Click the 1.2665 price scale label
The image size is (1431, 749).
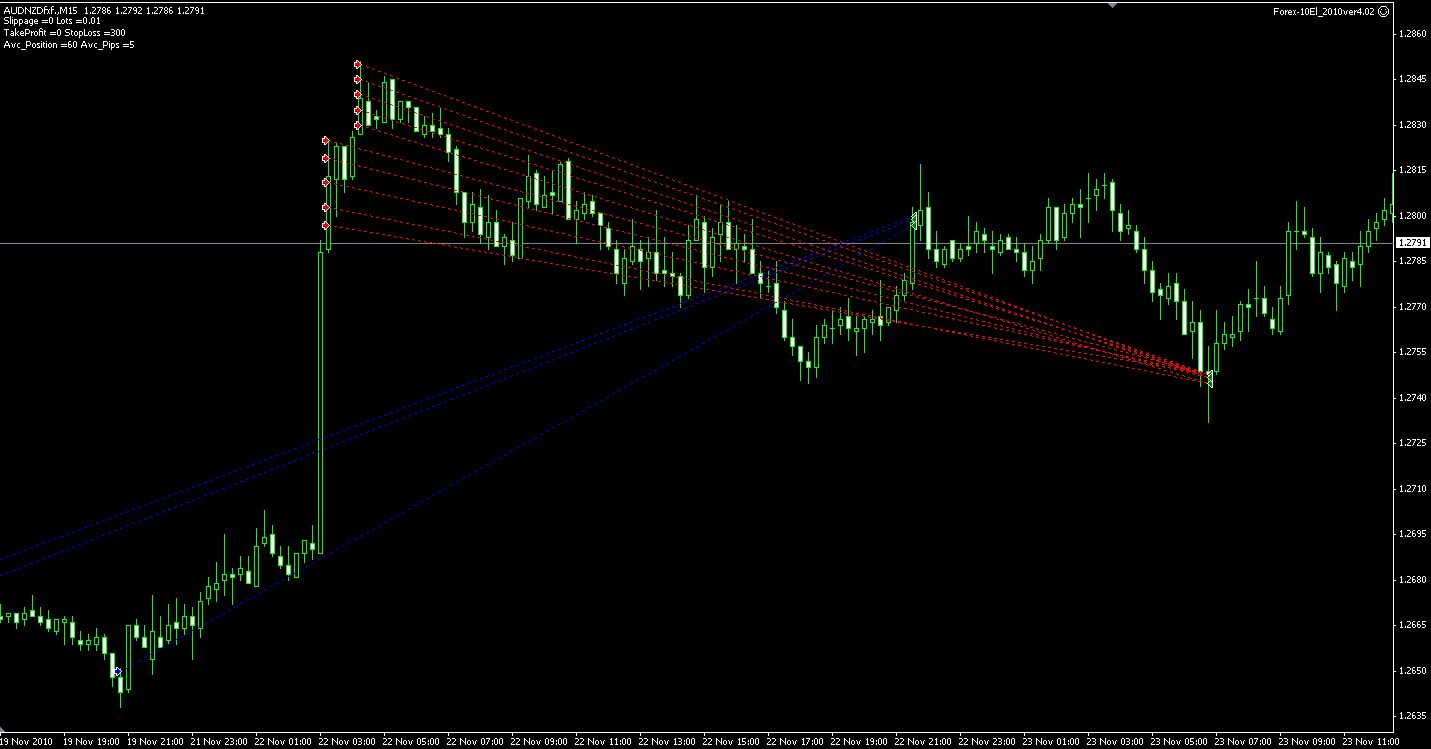coord(1413,625)
